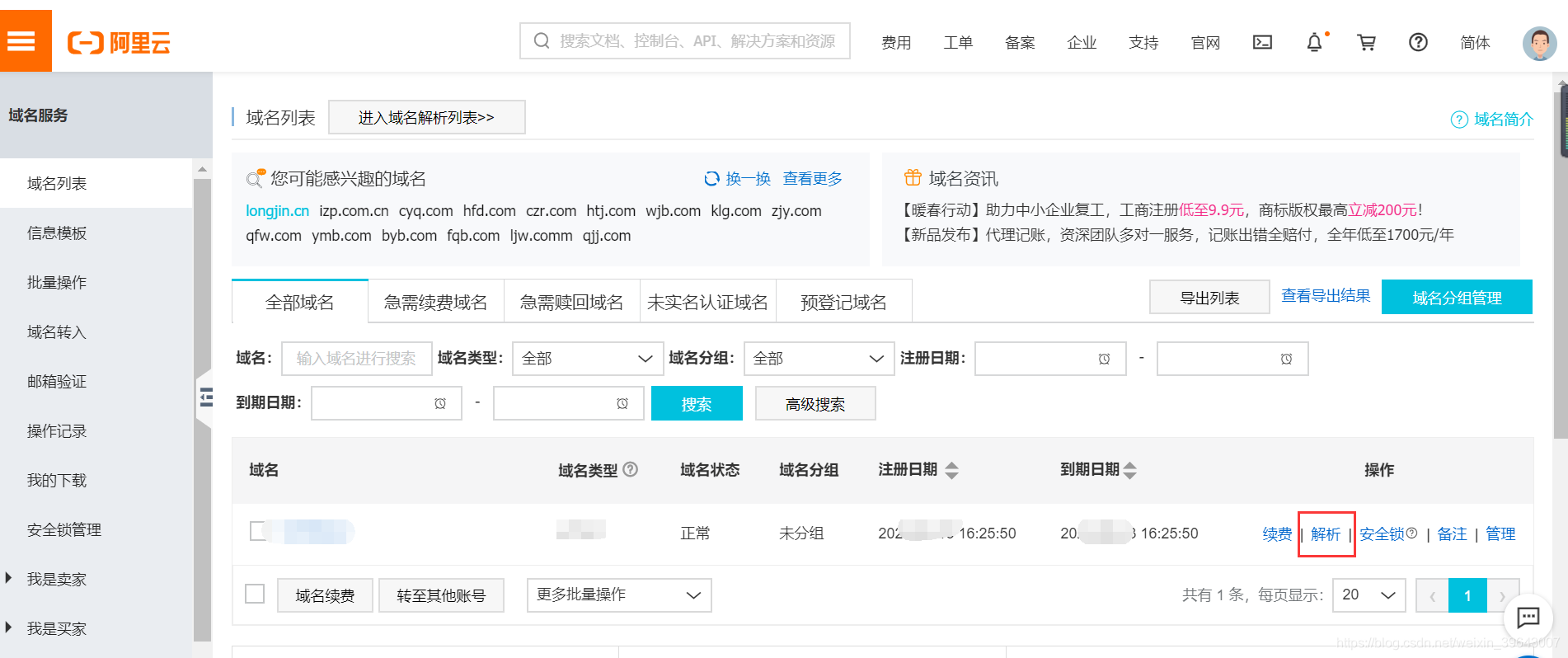Open the 域名类型 dropdown
The height and width of the screenshot is (658, 1568).
click(x=587, y=359)
